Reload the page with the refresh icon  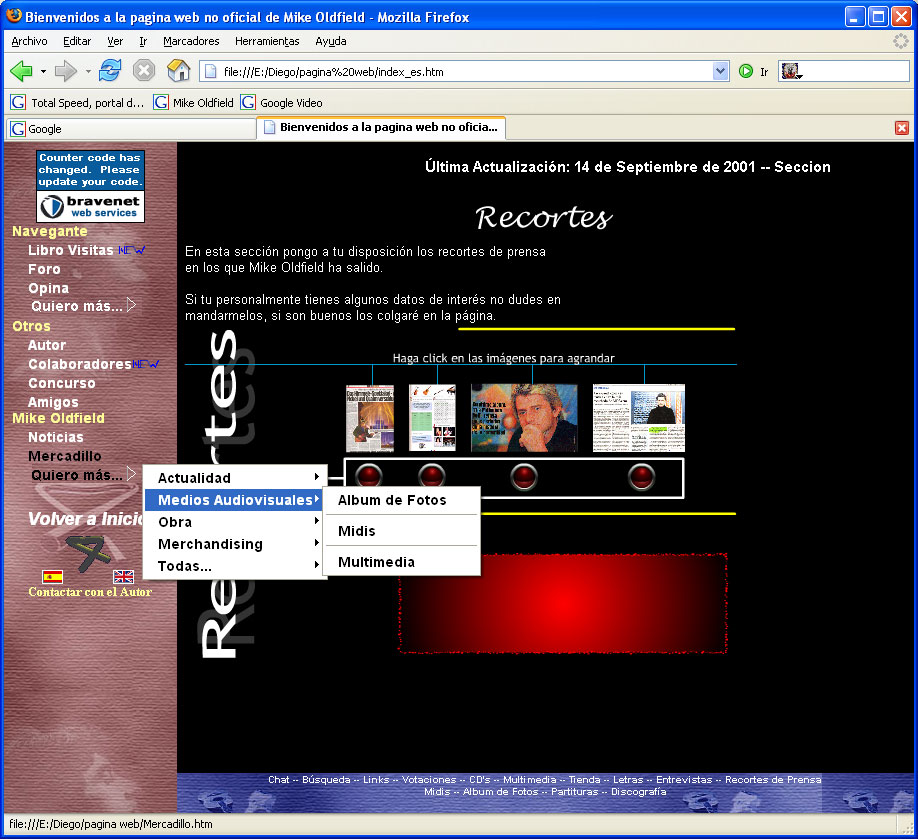(x=110, y=71)
